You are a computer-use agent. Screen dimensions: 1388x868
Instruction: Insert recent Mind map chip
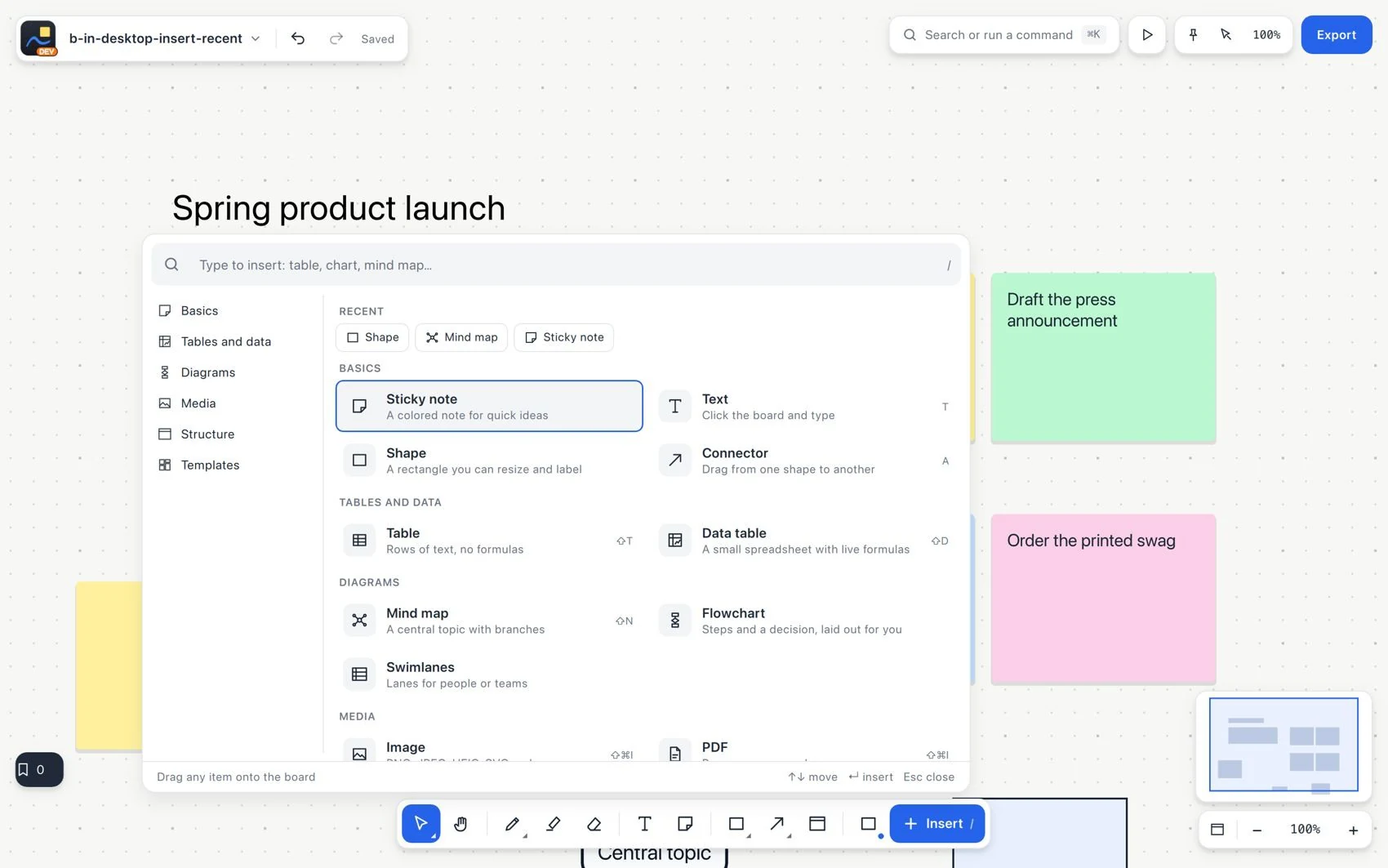click(461, 337)
